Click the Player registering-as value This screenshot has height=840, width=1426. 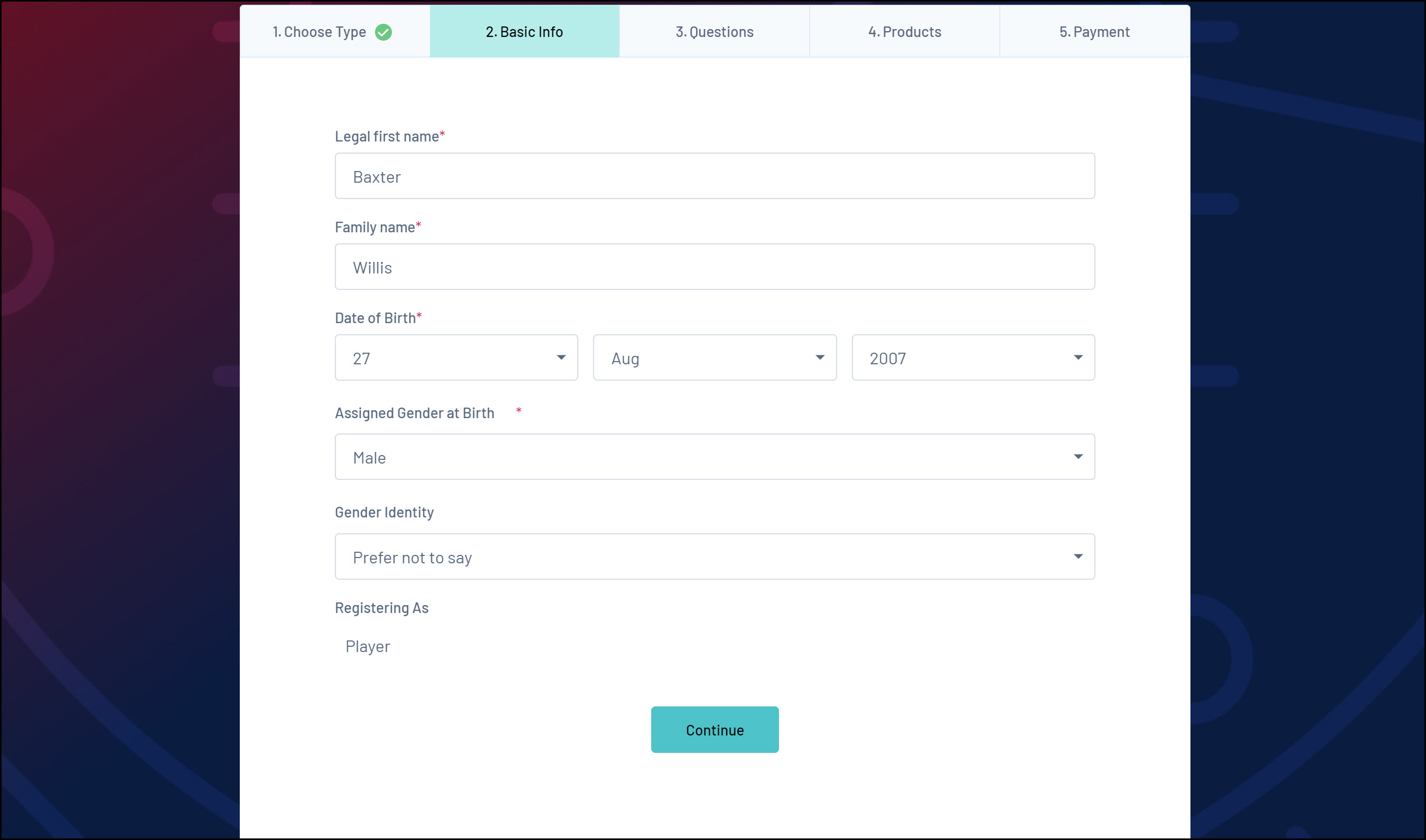[x=368, y=646]
